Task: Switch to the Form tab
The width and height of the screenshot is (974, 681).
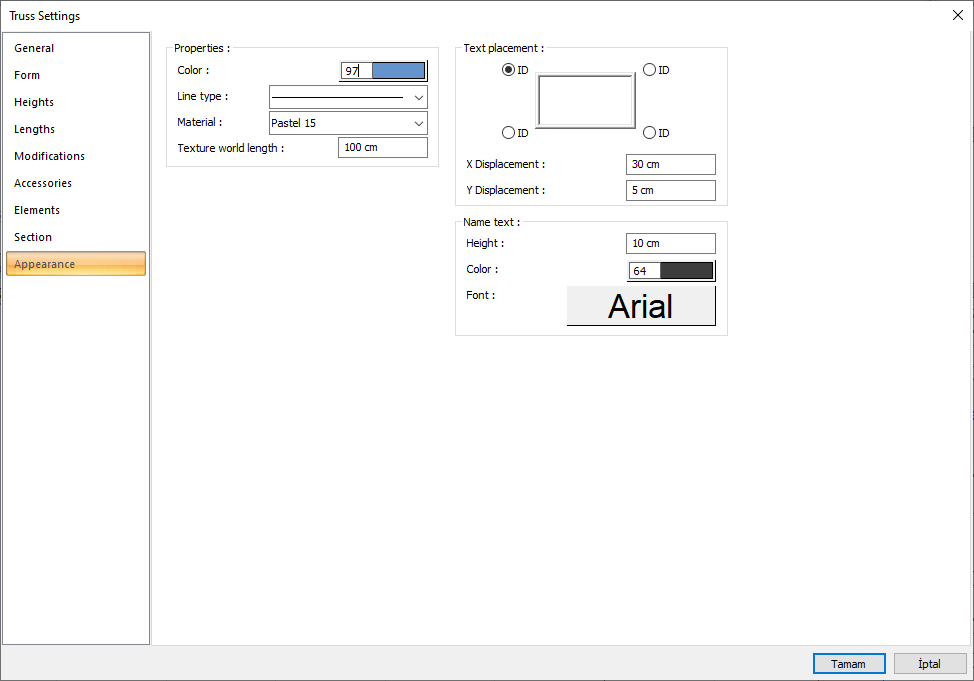Action: 27,75
